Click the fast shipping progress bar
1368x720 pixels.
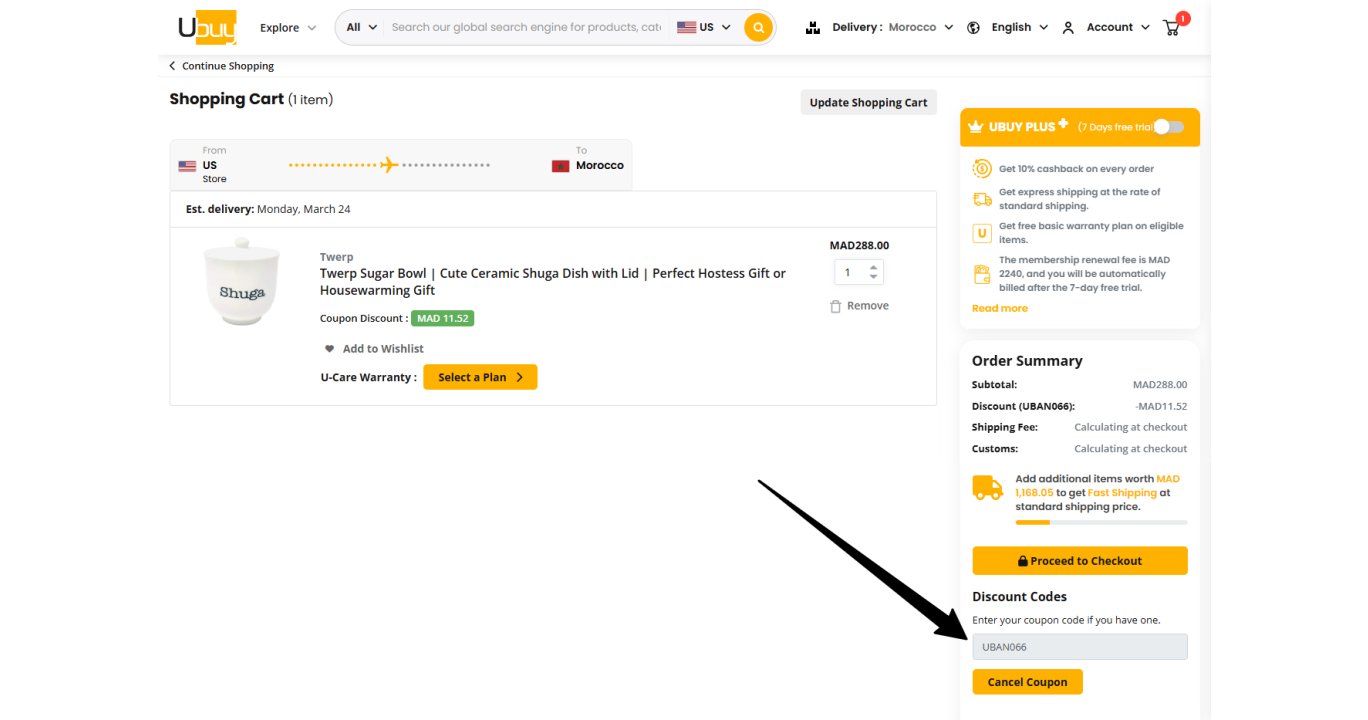pyautogui.click(x=1102, y=522)
